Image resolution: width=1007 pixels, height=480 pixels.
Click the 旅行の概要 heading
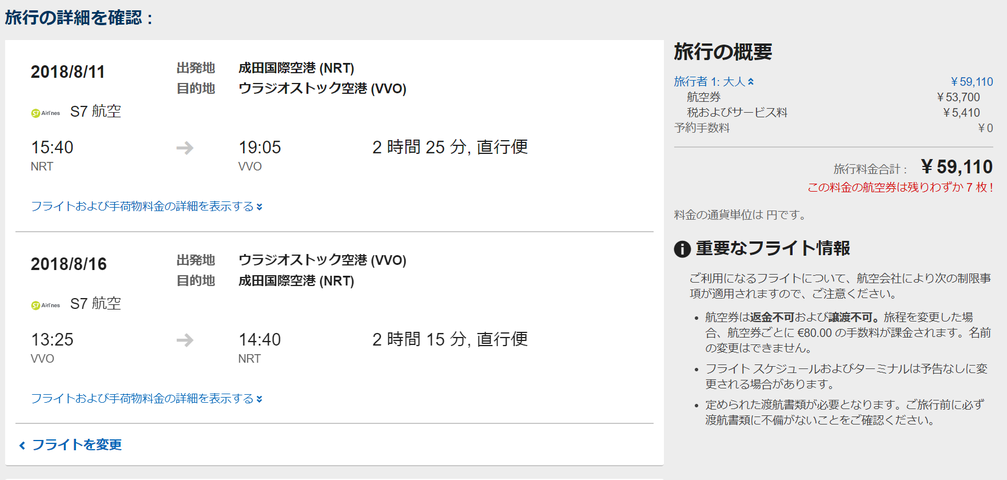[x=722, y=52]
